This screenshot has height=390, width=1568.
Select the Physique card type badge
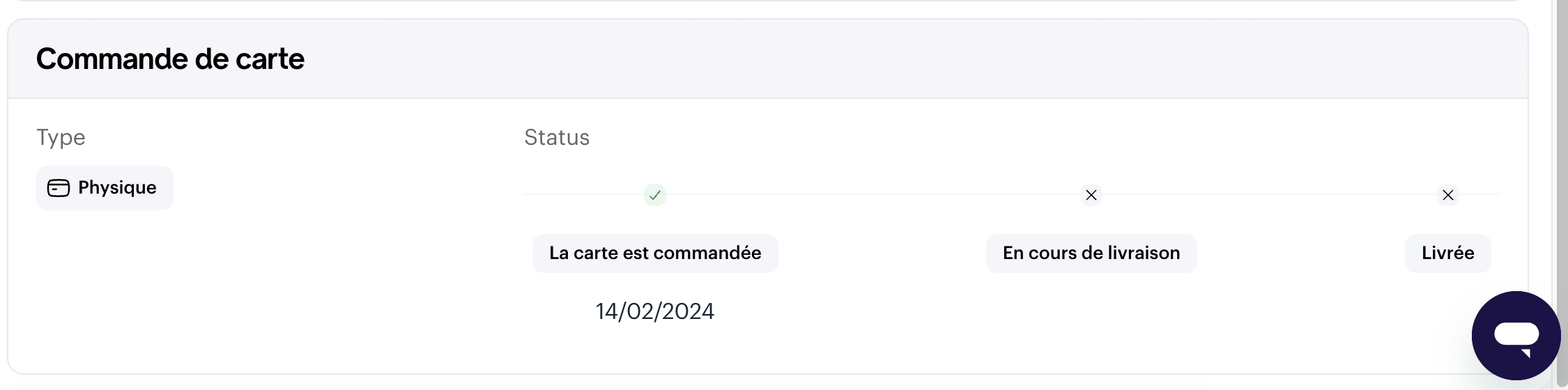105,188
